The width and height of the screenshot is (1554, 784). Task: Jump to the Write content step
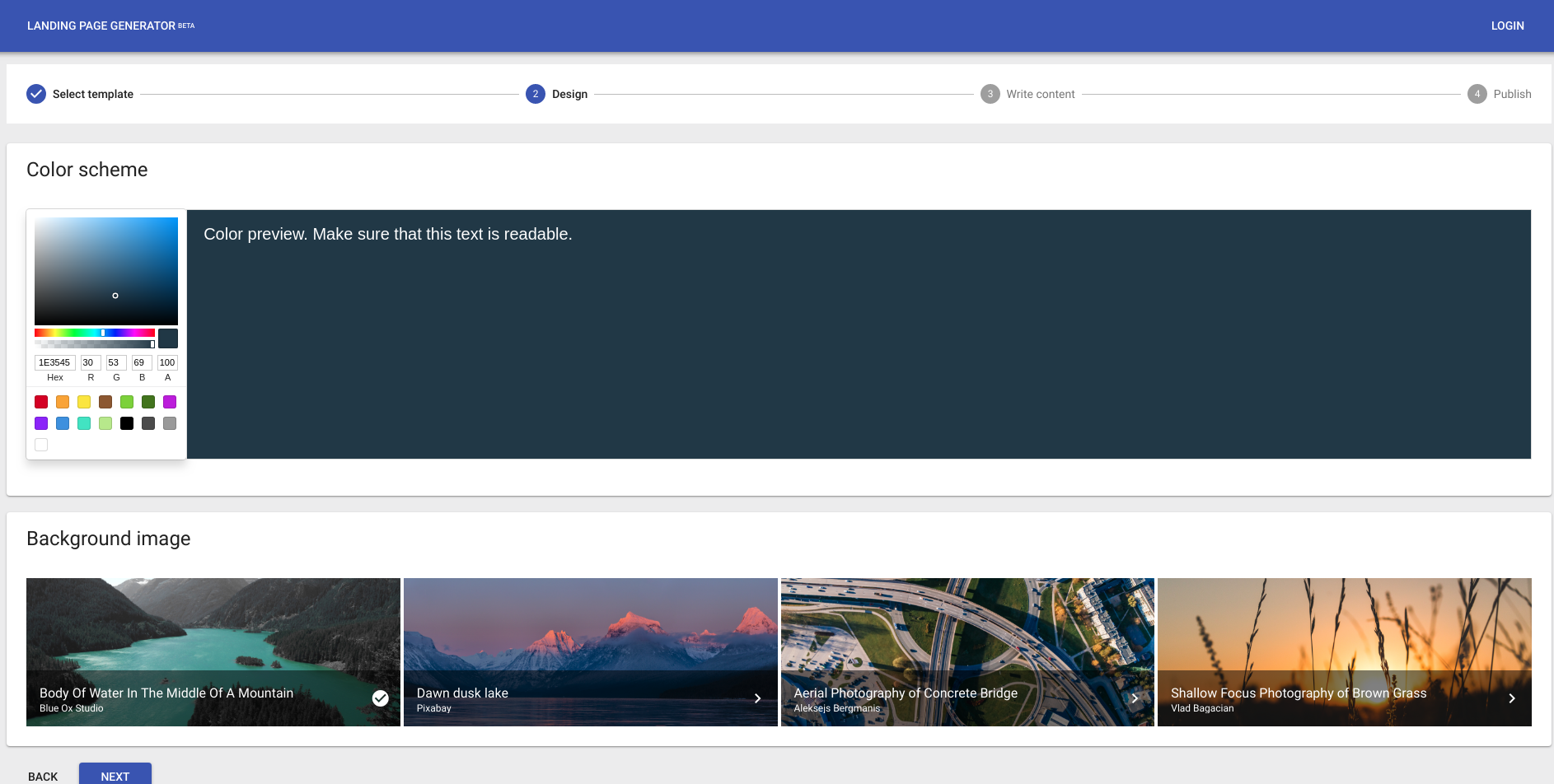[x=1027, y=94]
